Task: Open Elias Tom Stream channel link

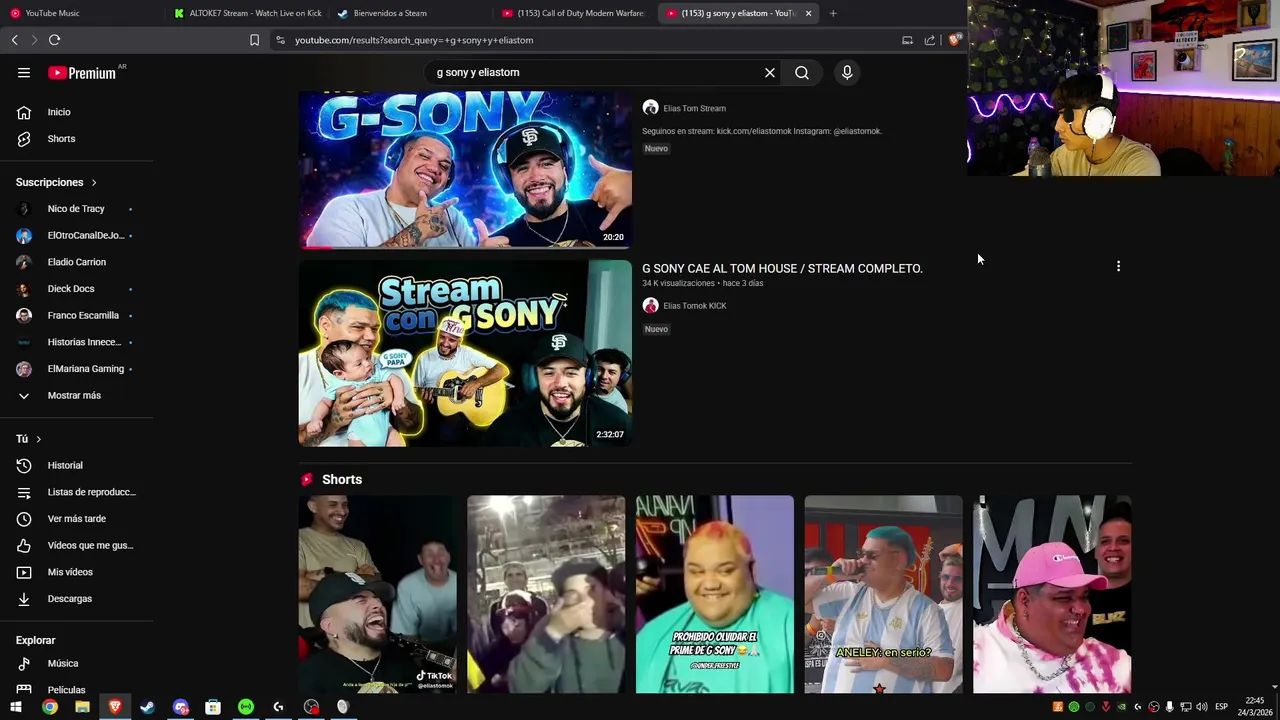Action: 694,108
